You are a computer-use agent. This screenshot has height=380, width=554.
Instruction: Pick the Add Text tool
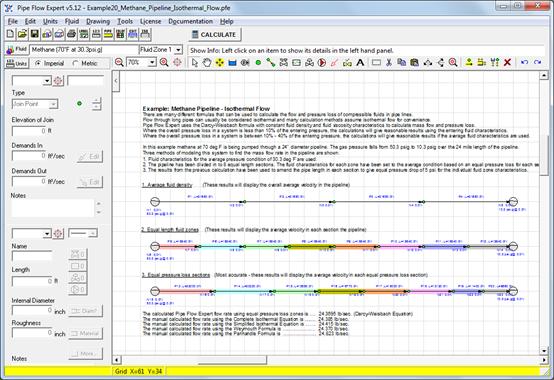tap(360, 63)
